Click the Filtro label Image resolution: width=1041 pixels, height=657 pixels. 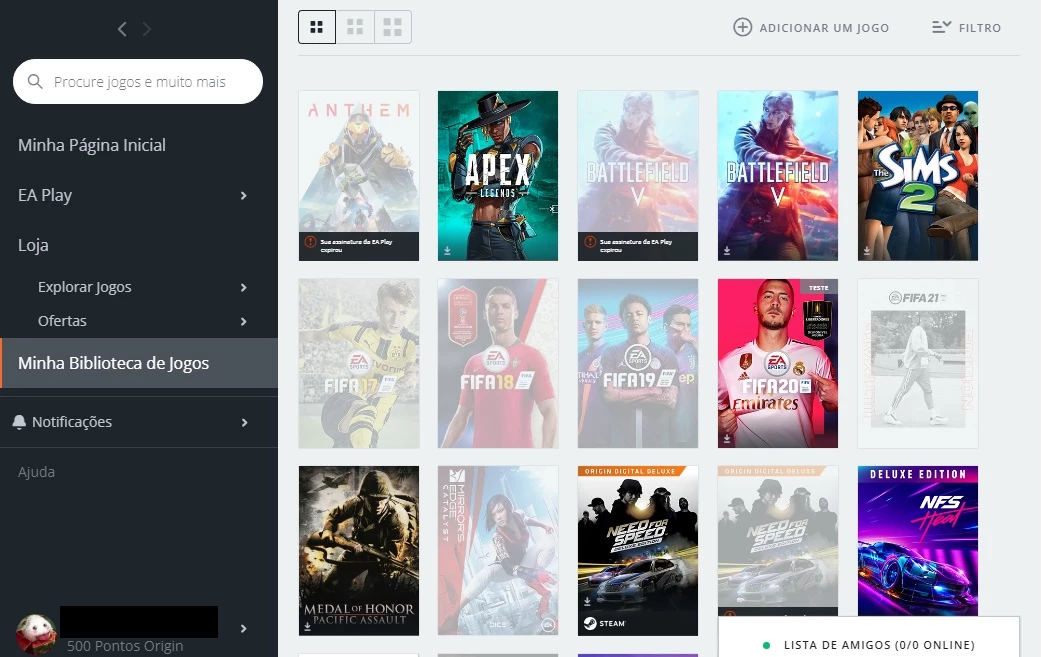click(x=980, y=28)
